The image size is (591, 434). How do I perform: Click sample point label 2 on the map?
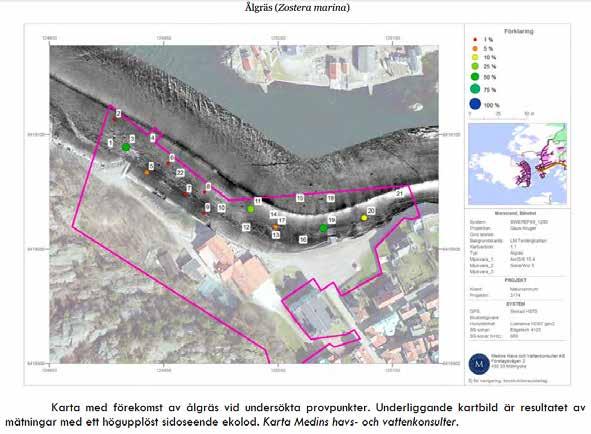click(x=118, y=113)
